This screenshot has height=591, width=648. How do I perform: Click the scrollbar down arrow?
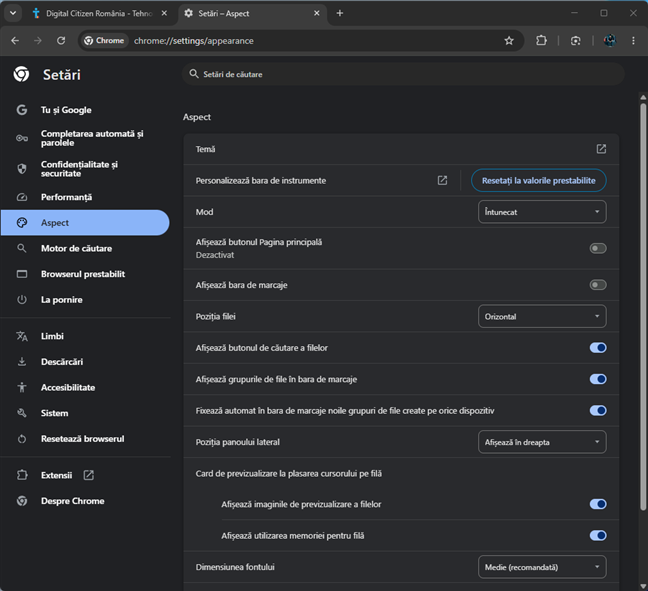click(x=643, y=586)
